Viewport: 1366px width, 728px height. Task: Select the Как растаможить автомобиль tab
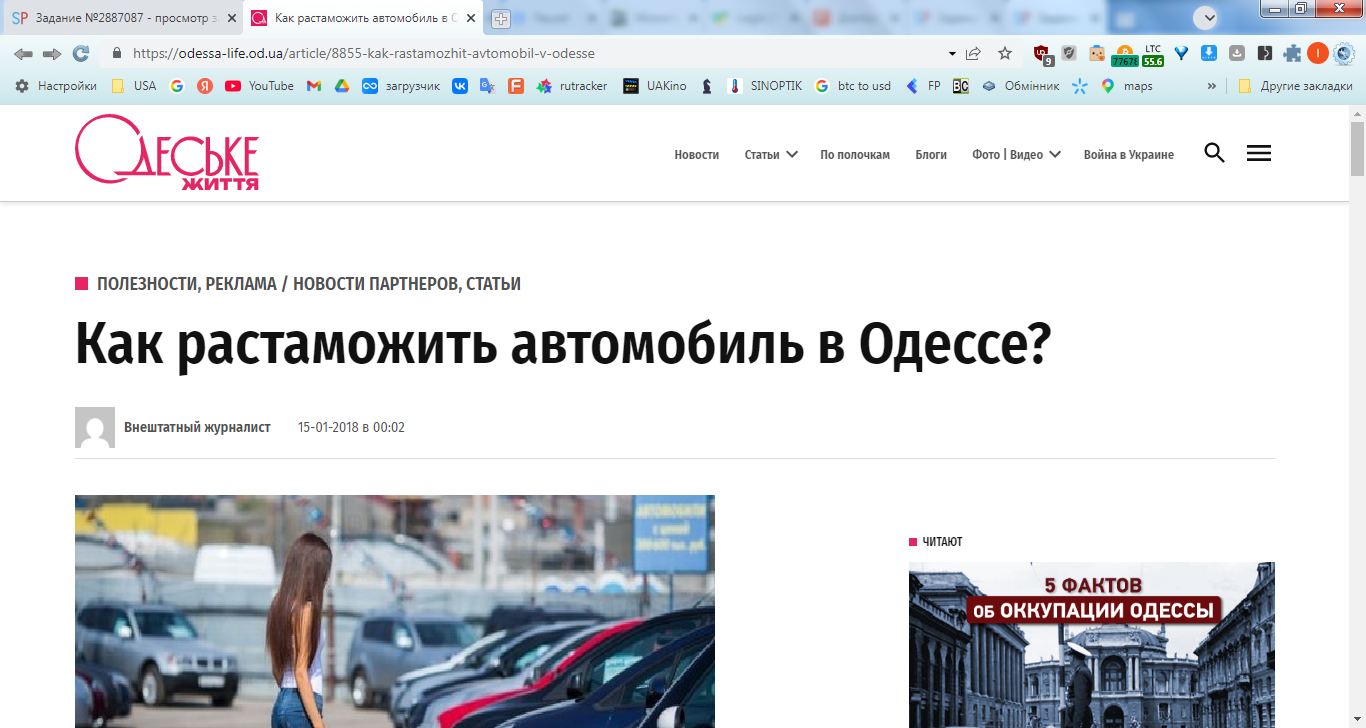(x=363, y=18)
